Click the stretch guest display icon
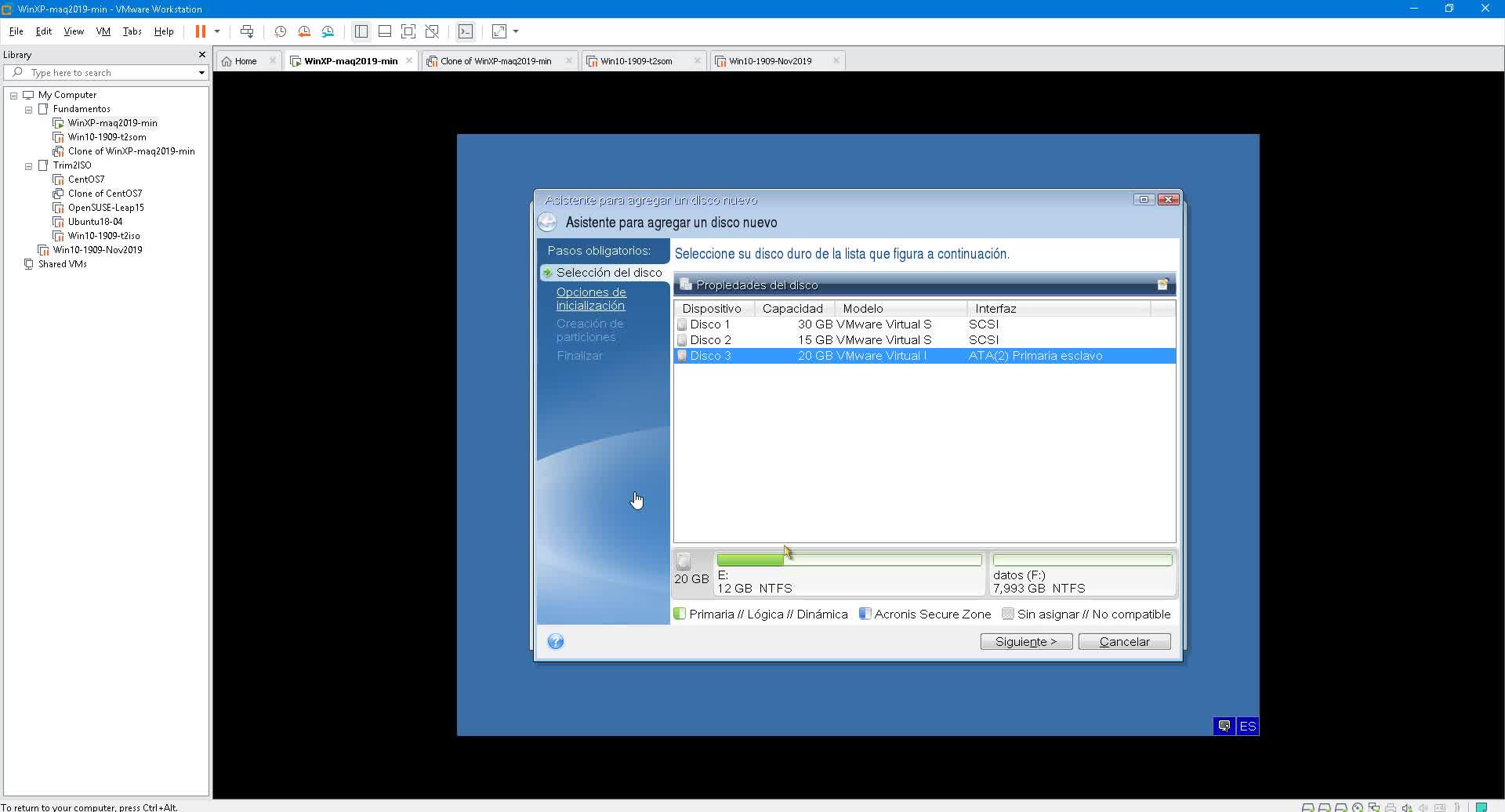This screenshot has width=1505, height=812. 499,31
